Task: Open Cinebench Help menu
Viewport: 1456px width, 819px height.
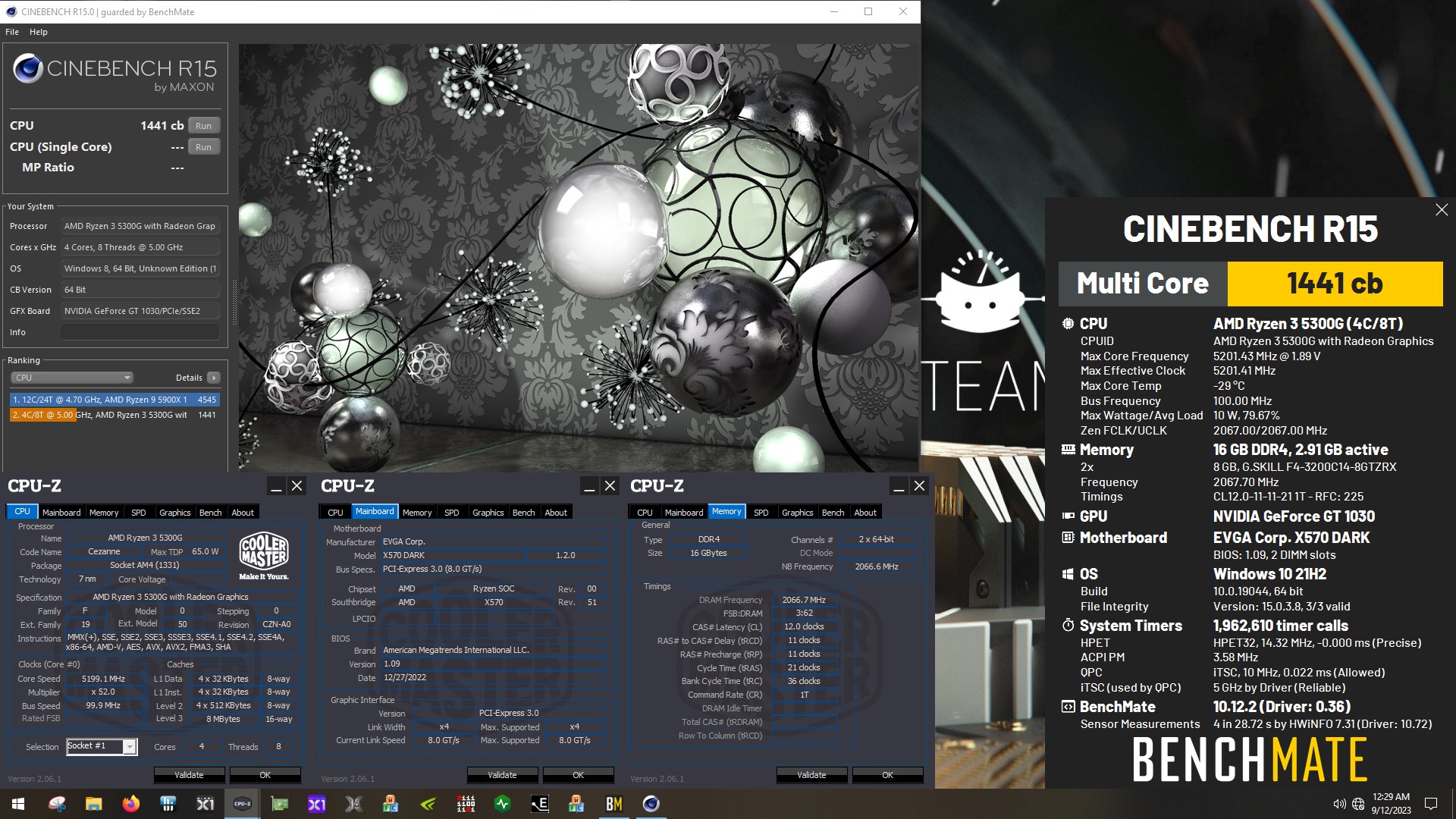Action: click(39, 32)
